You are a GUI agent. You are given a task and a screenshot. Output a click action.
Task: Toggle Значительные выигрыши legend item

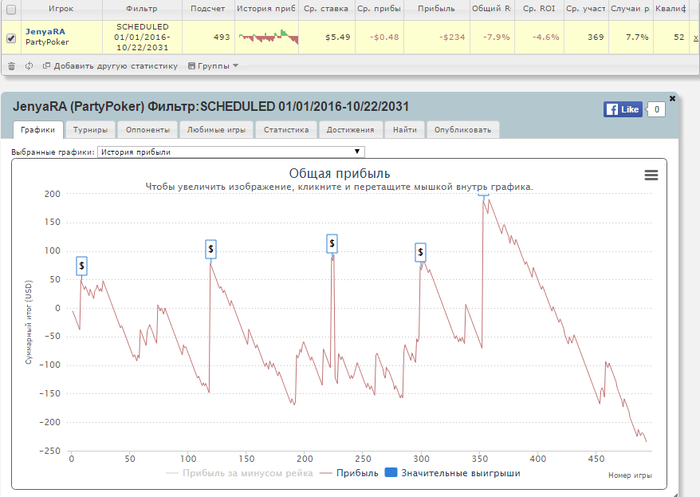(x=453, y=473)
